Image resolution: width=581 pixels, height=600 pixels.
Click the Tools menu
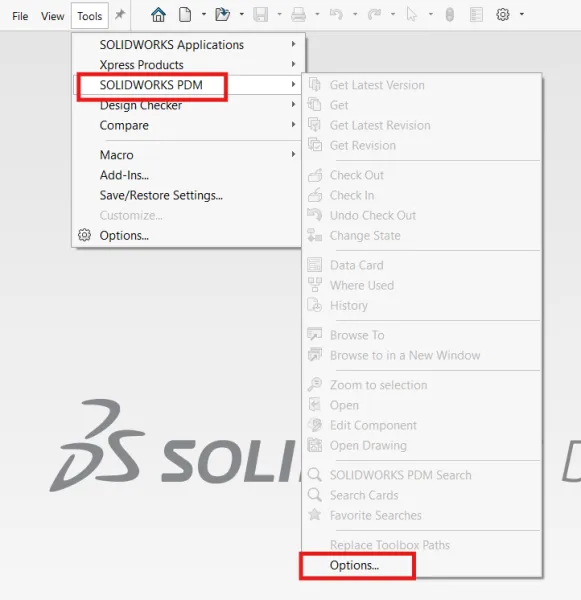[90, 16]
